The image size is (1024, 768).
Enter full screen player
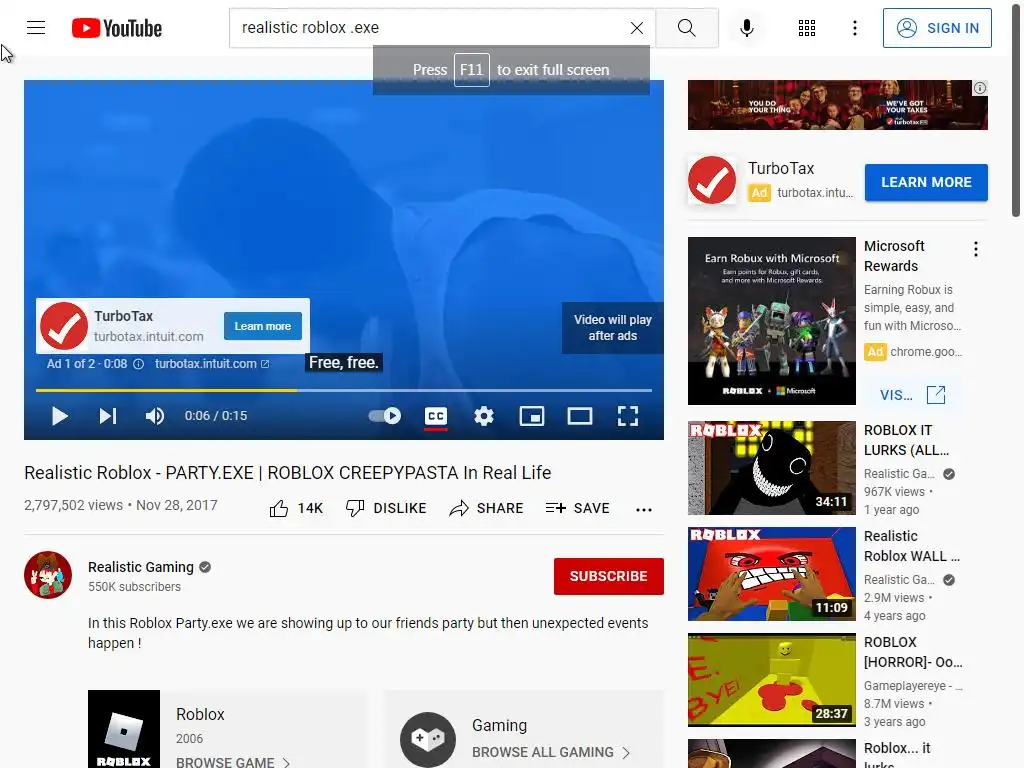628,416
